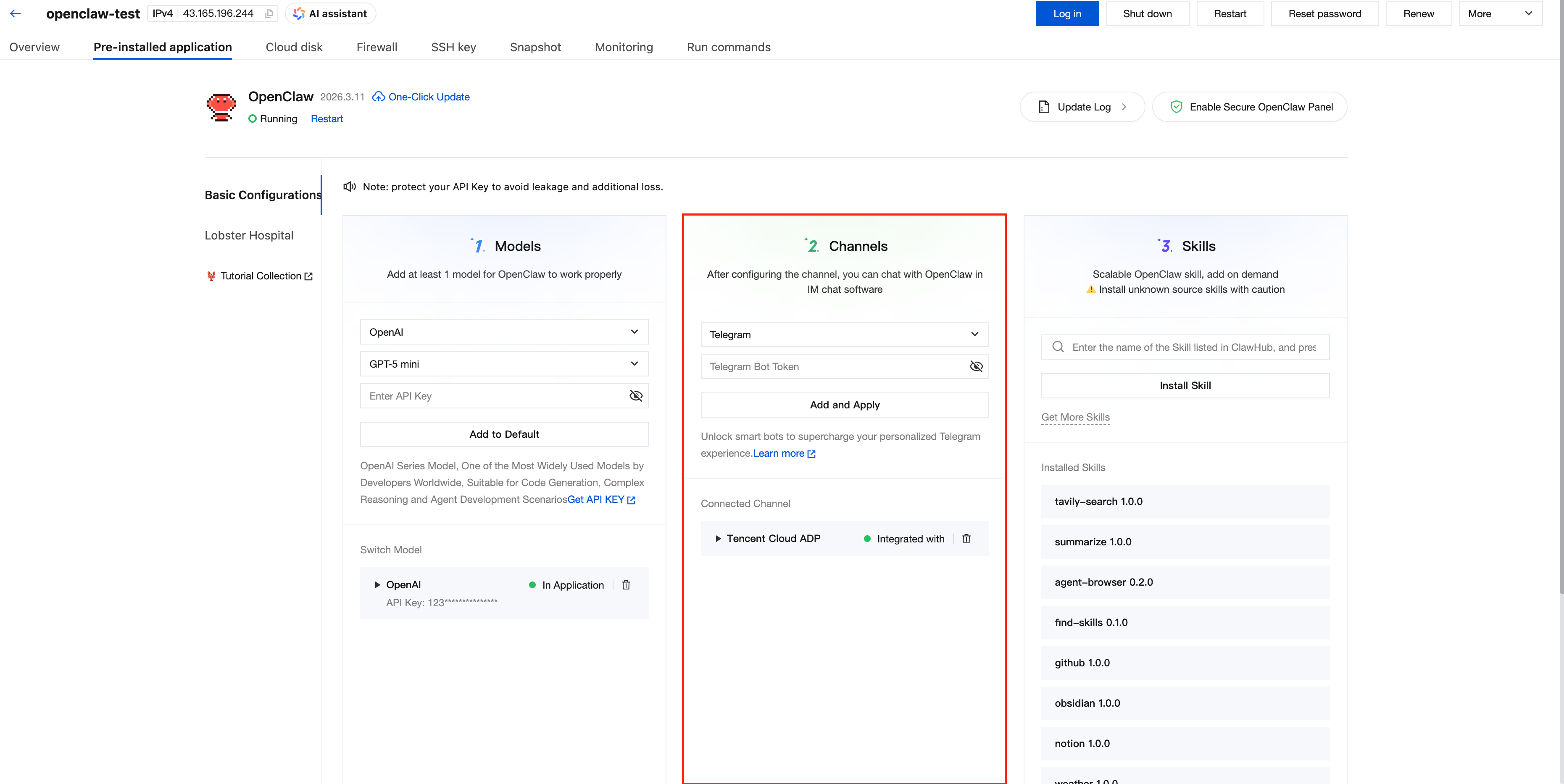Click the One-Click Update cloud icon
Viewport: 1564px width, 784px height.
[x=378, y=97]
